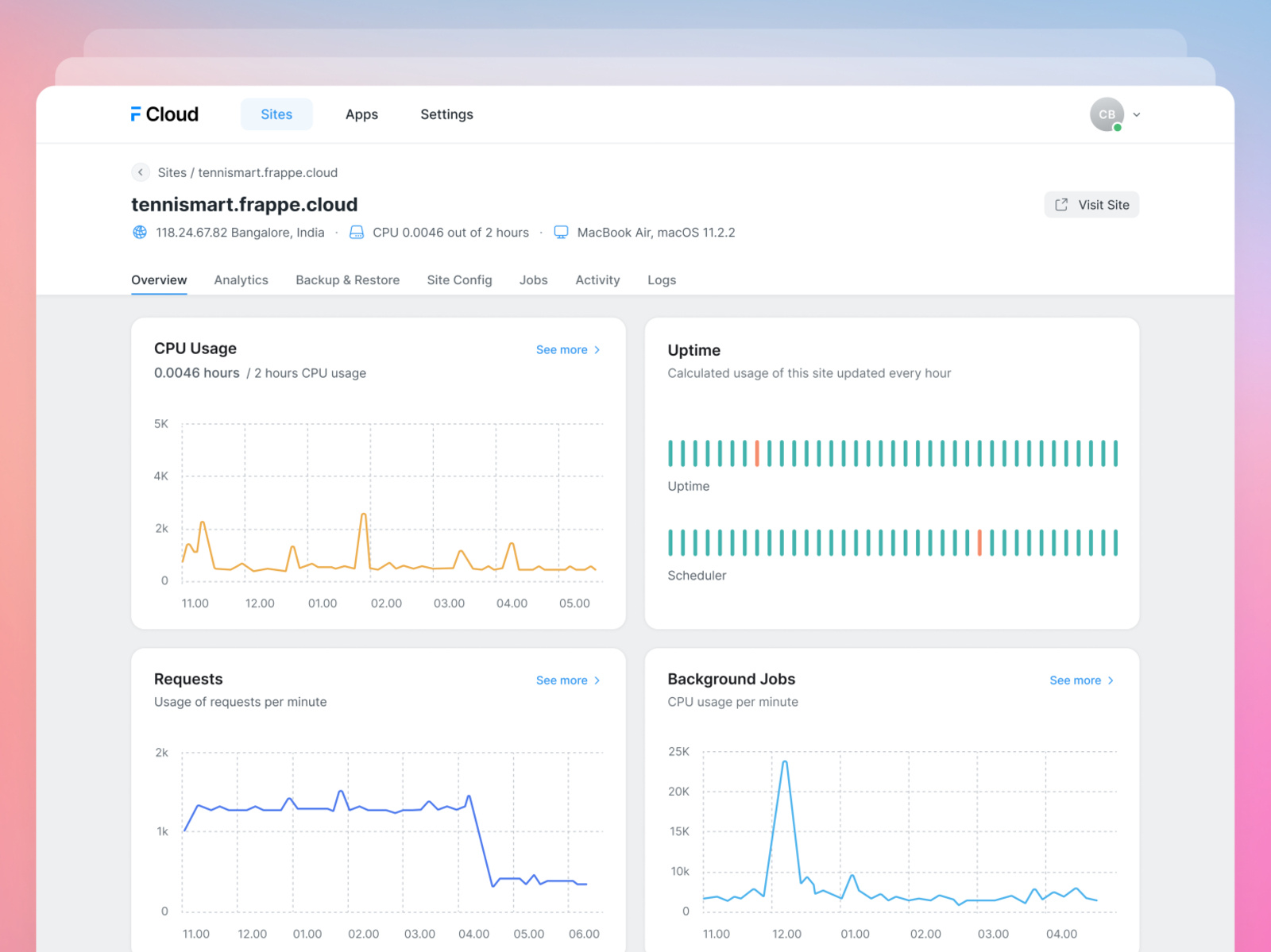Viewport: 1271px width, 952px height.
Task: Click the tallest CPU Usage spike before 02.00
Action: click(364, 515)
